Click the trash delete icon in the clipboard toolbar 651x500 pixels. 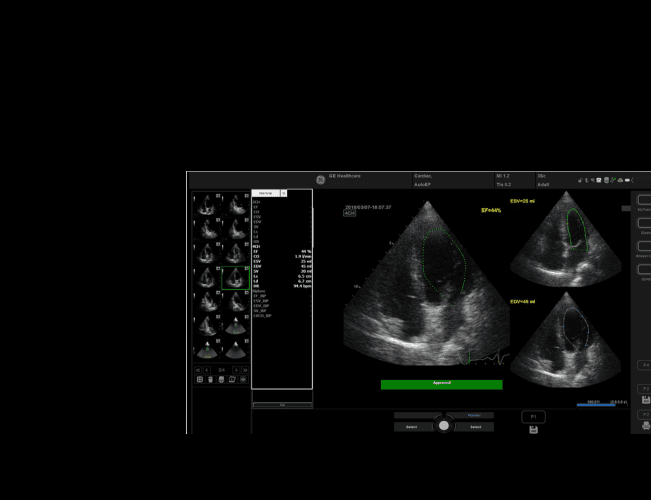(210, 380)
